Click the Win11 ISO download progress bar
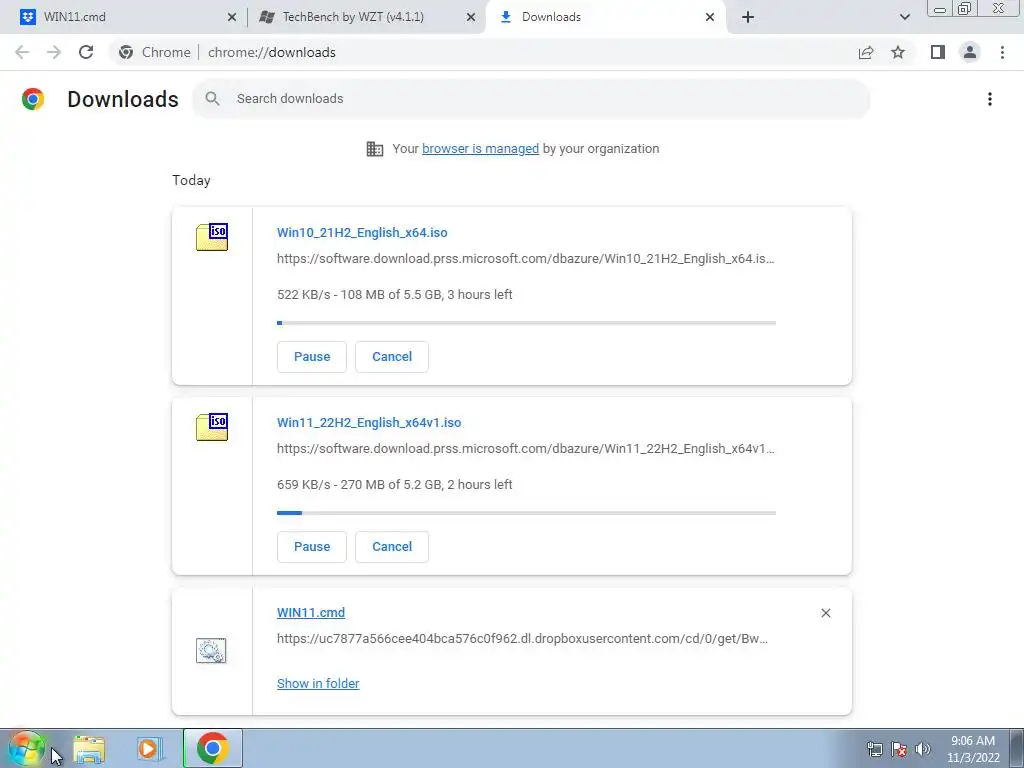 [526, 513]
